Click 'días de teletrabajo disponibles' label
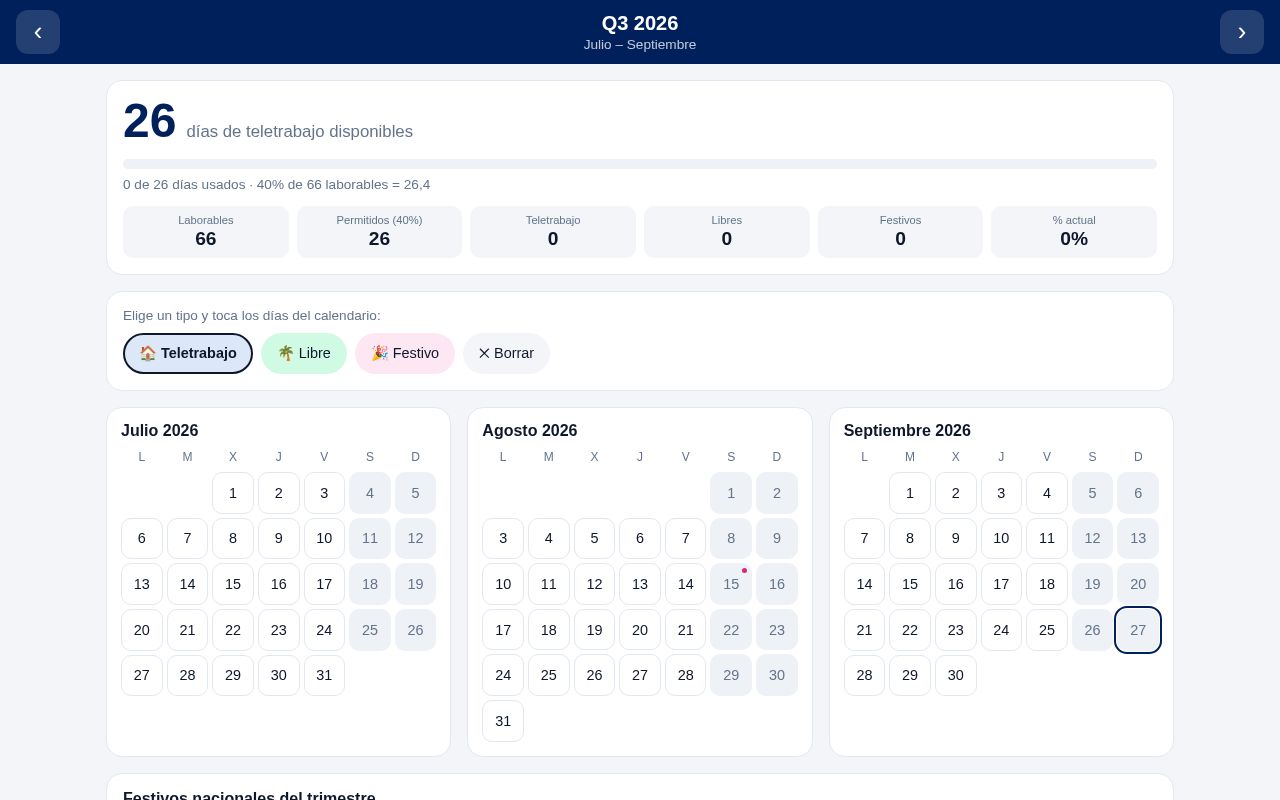This screenshot has height=800, width=1280. pos(300,132)
